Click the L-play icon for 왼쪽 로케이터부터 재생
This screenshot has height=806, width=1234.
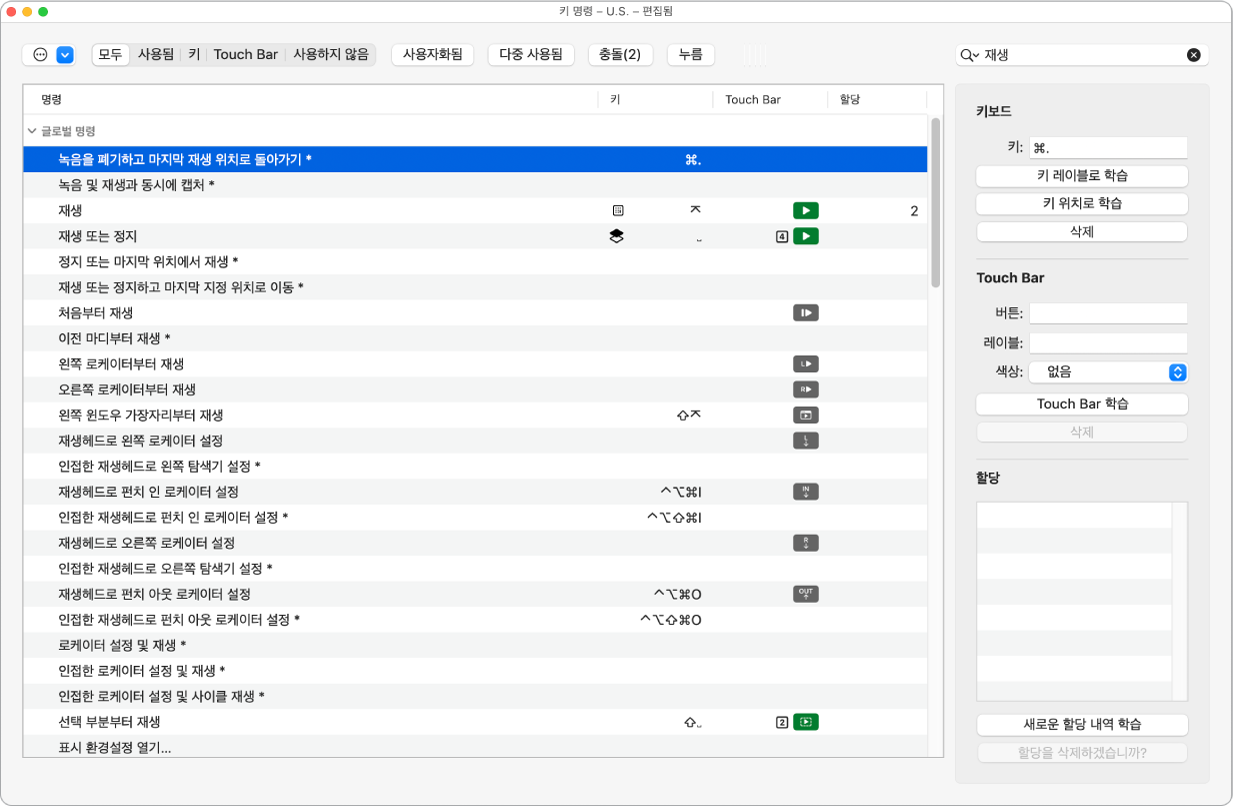pyautogui.click(x=806, y=364)
